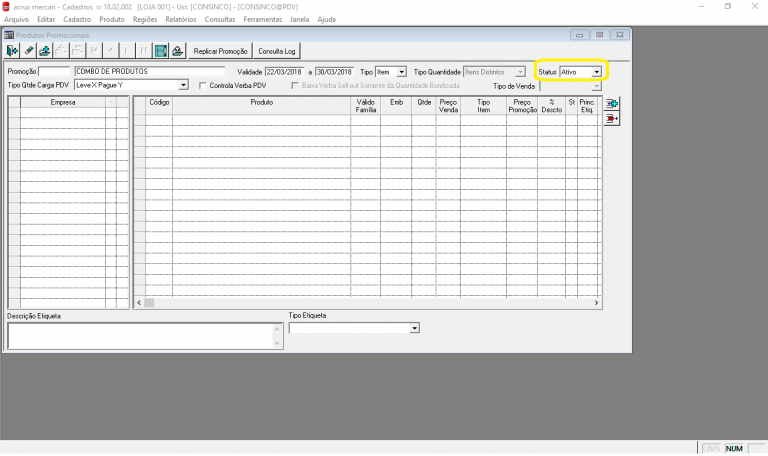
Task: Click the Preço Venda column header
Action: tap(448, 106)
